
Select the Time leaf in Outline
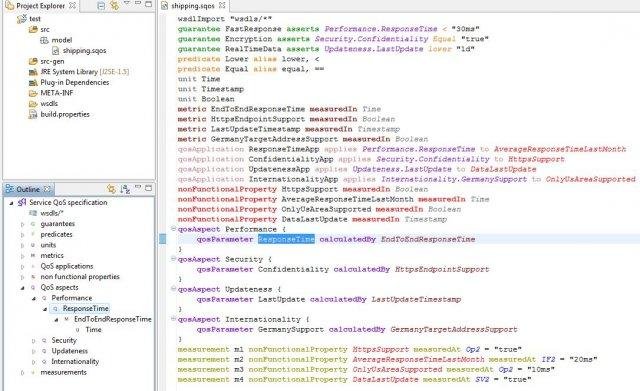tap(93, 330)
